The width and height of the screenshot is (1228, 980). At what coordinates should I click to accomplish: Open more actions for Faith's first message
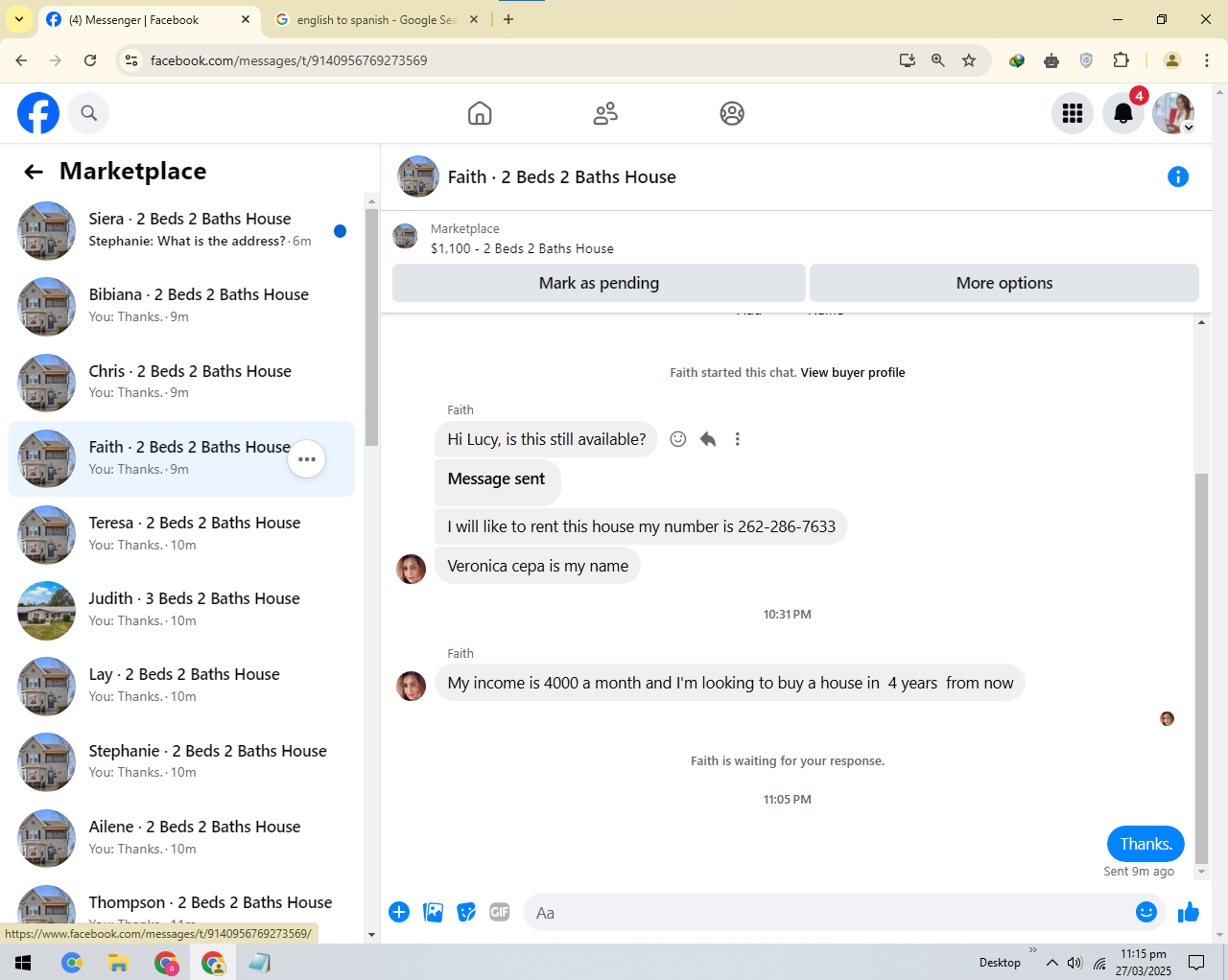coord(737,439)
